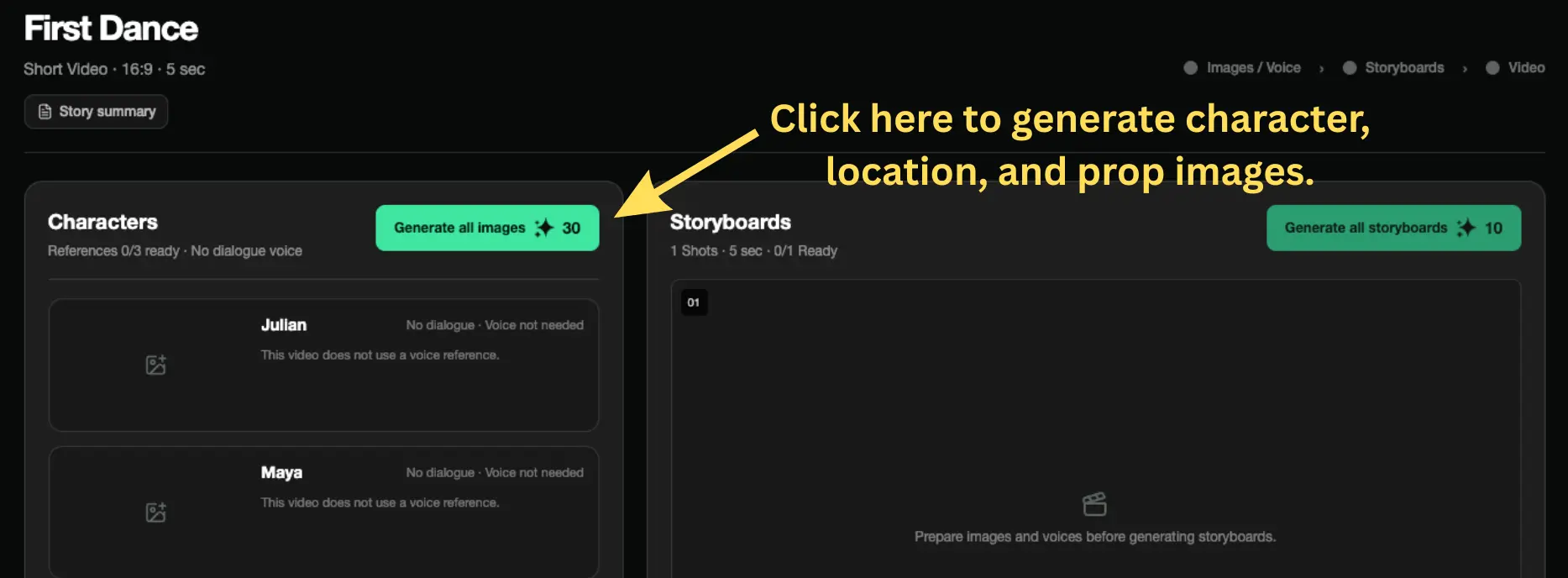
Task: Click the clapperboard icon in storyboard area
Action: click(1094, 504)
